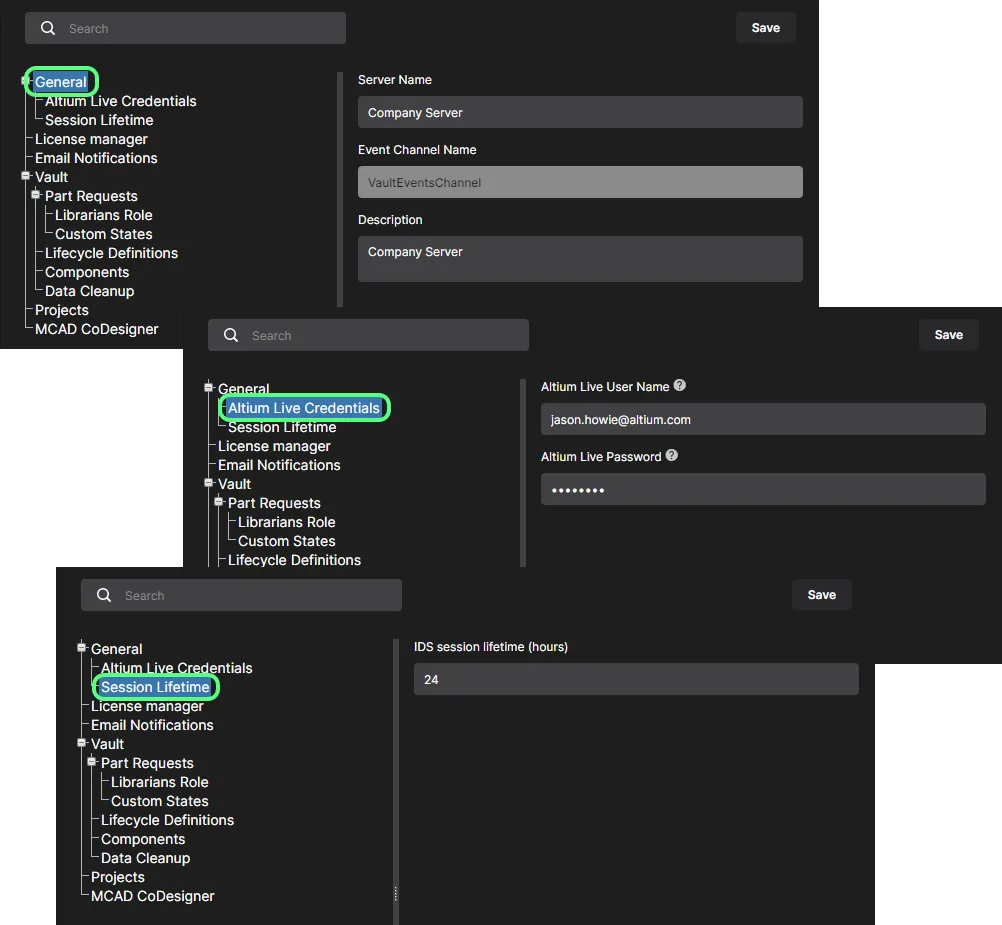Click Save button in the bottom panel
The height and width of the screenshot is (925, 1002).
pos(822,595)
